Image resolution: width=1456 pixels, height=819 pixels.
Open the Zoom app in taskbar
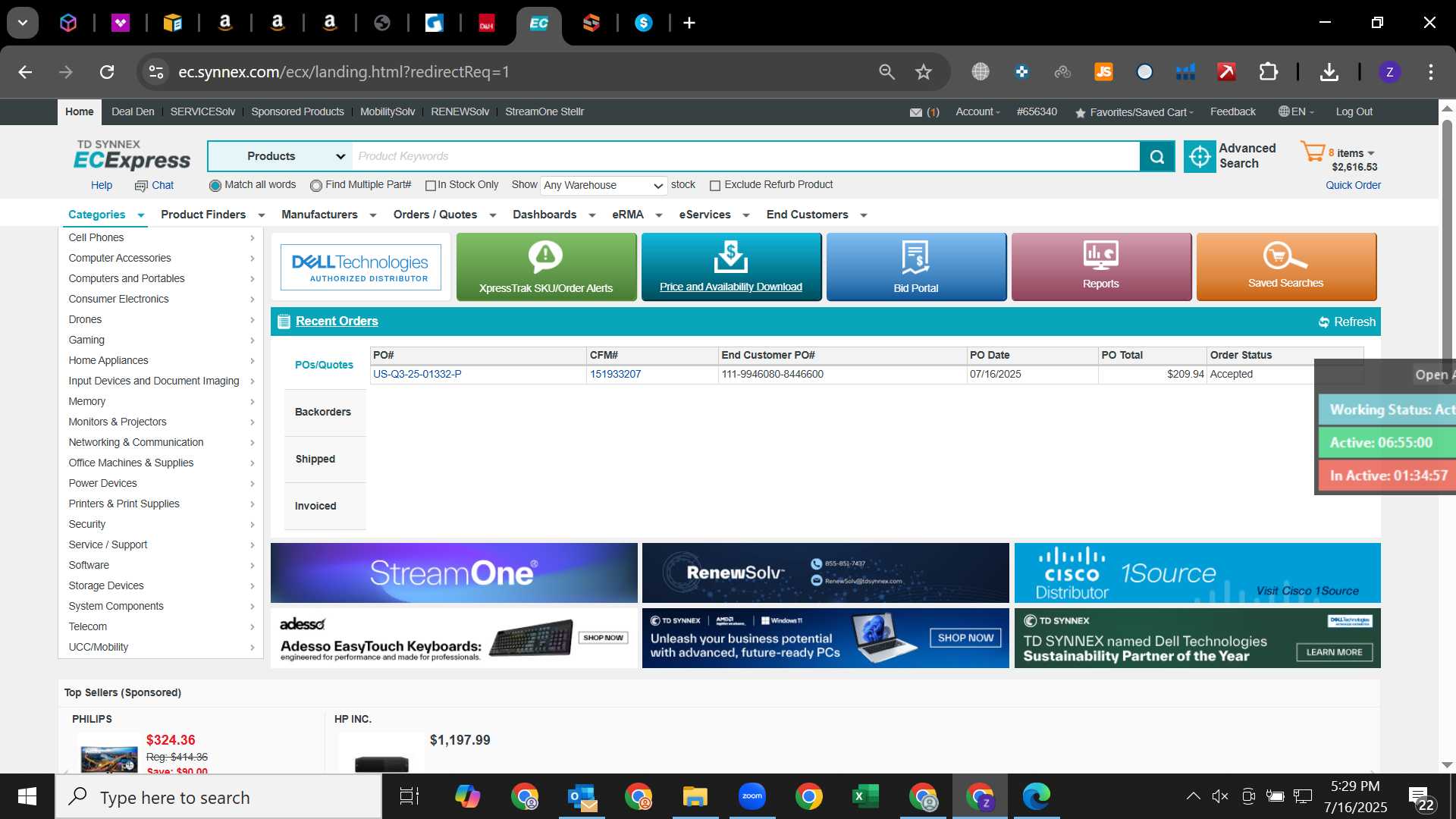coord(752,796)
